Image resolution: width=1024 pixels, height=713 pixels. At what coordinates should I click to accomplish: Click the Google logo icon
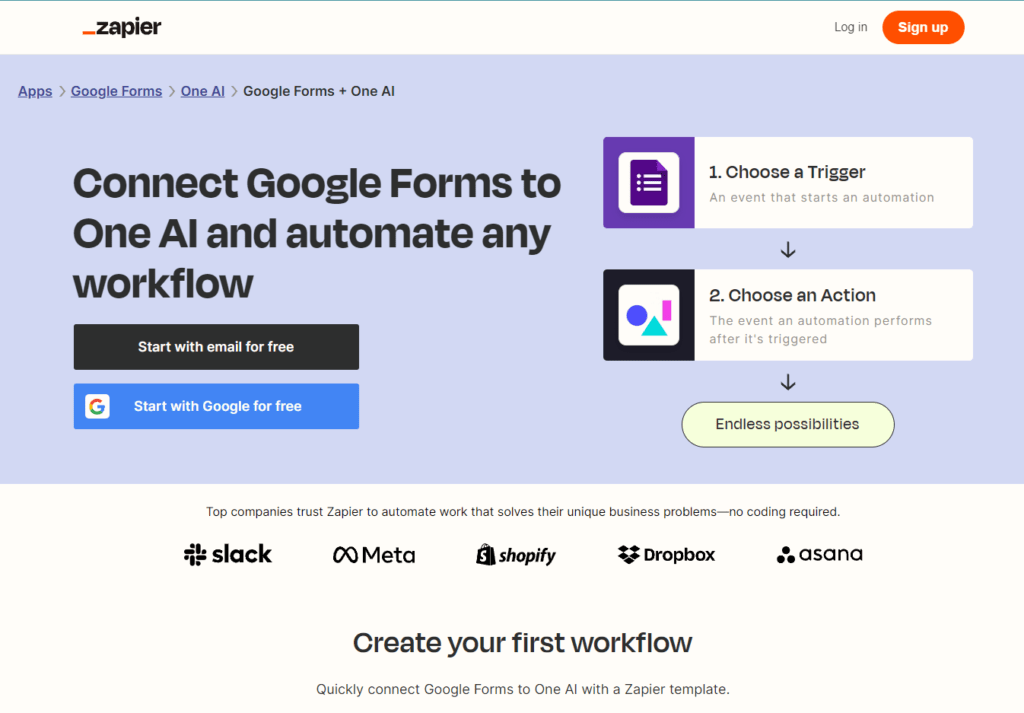(97, 406)
